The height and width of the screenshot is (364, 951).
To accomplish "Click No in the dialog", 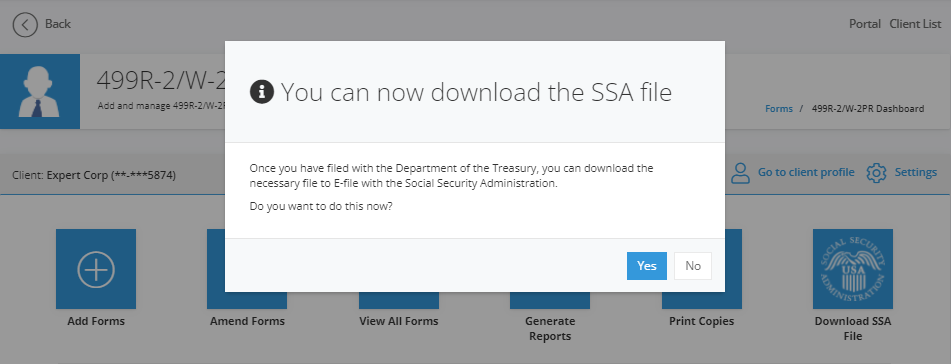I will pos(693,266).
